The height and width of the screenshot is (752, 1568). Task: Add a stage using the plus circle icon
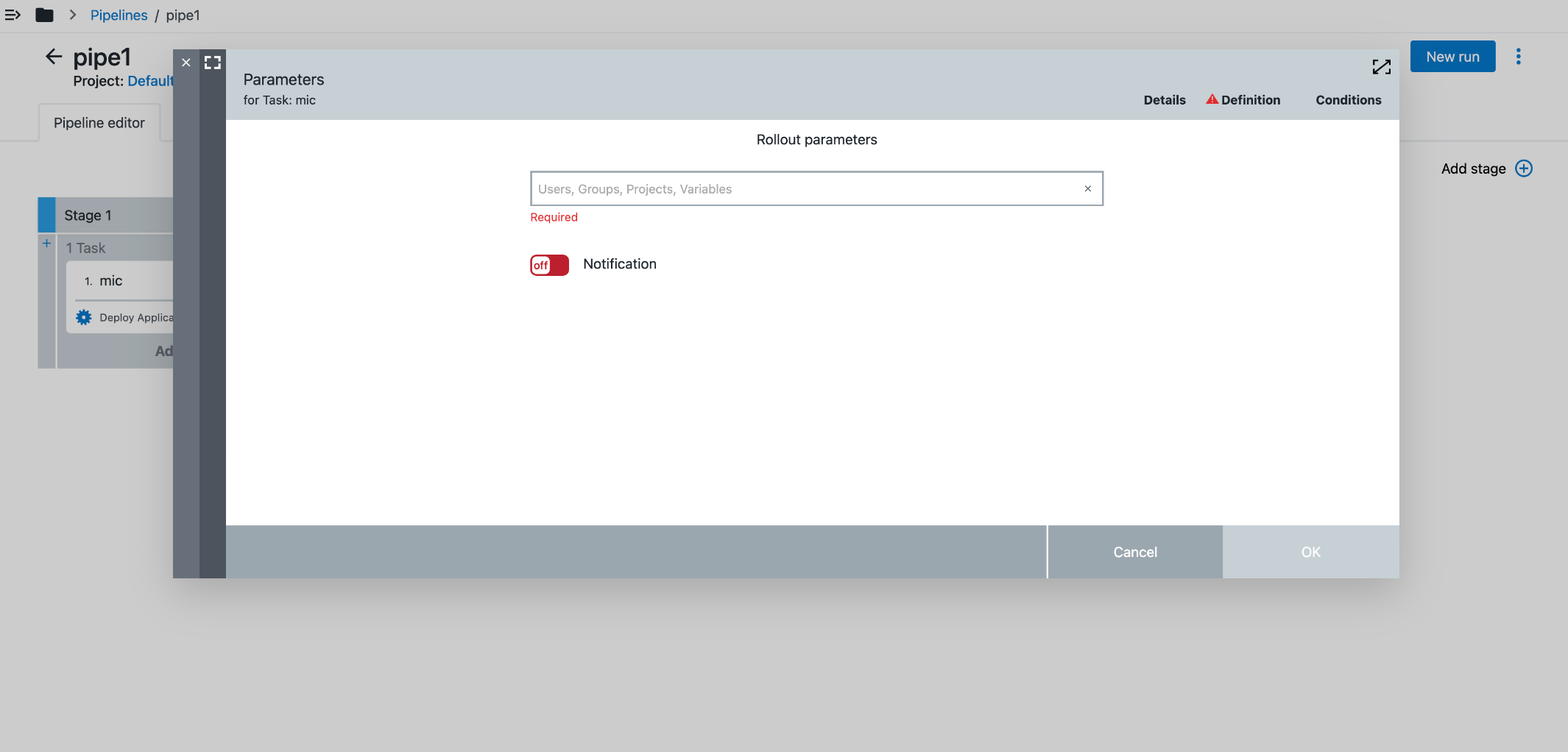(1523, 169)
